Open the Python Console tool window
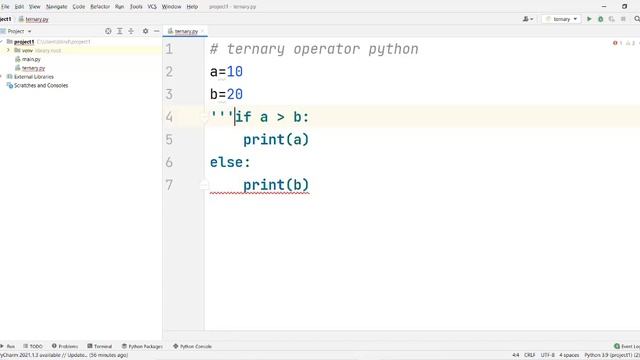Viewport: 640px width, 360px height. point(192,346)
